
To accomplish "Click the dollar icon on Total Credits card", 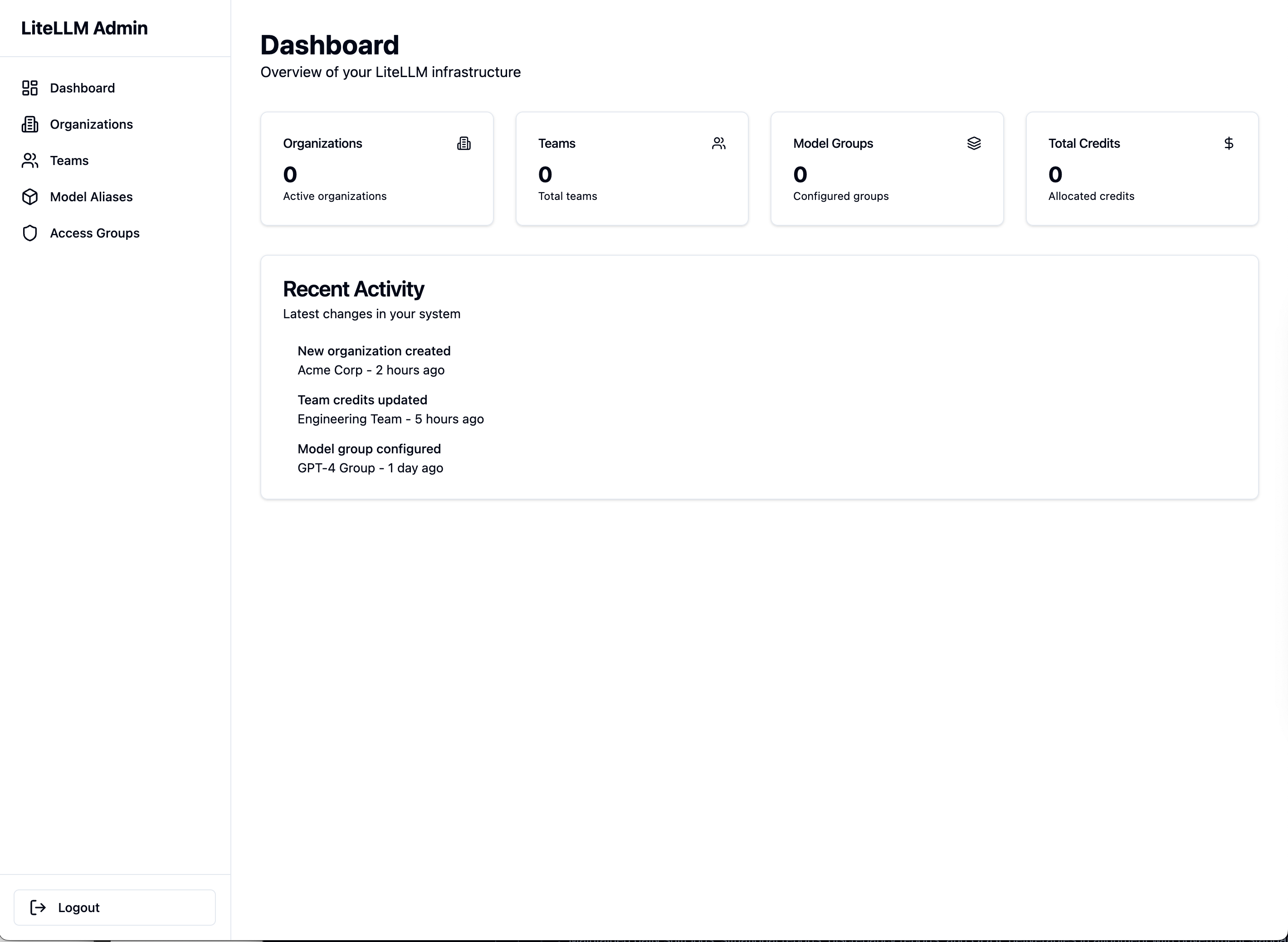I will (x=1229, y=143).
